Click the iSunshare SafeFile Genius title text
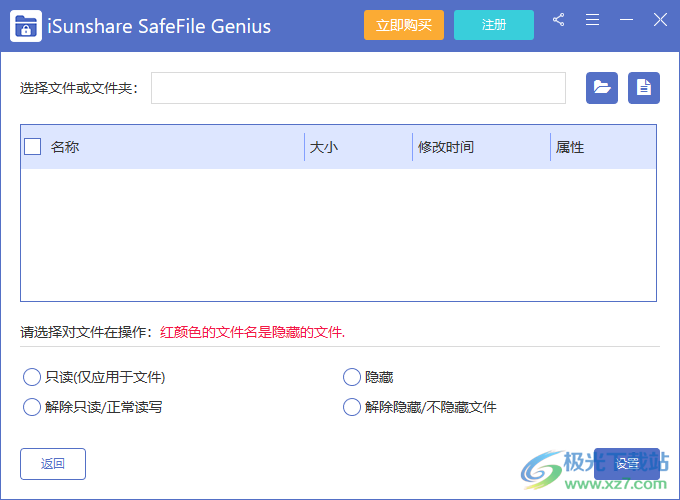Viewport: 680px width, 500px height. pyautogui.click(x=159, y=26)
